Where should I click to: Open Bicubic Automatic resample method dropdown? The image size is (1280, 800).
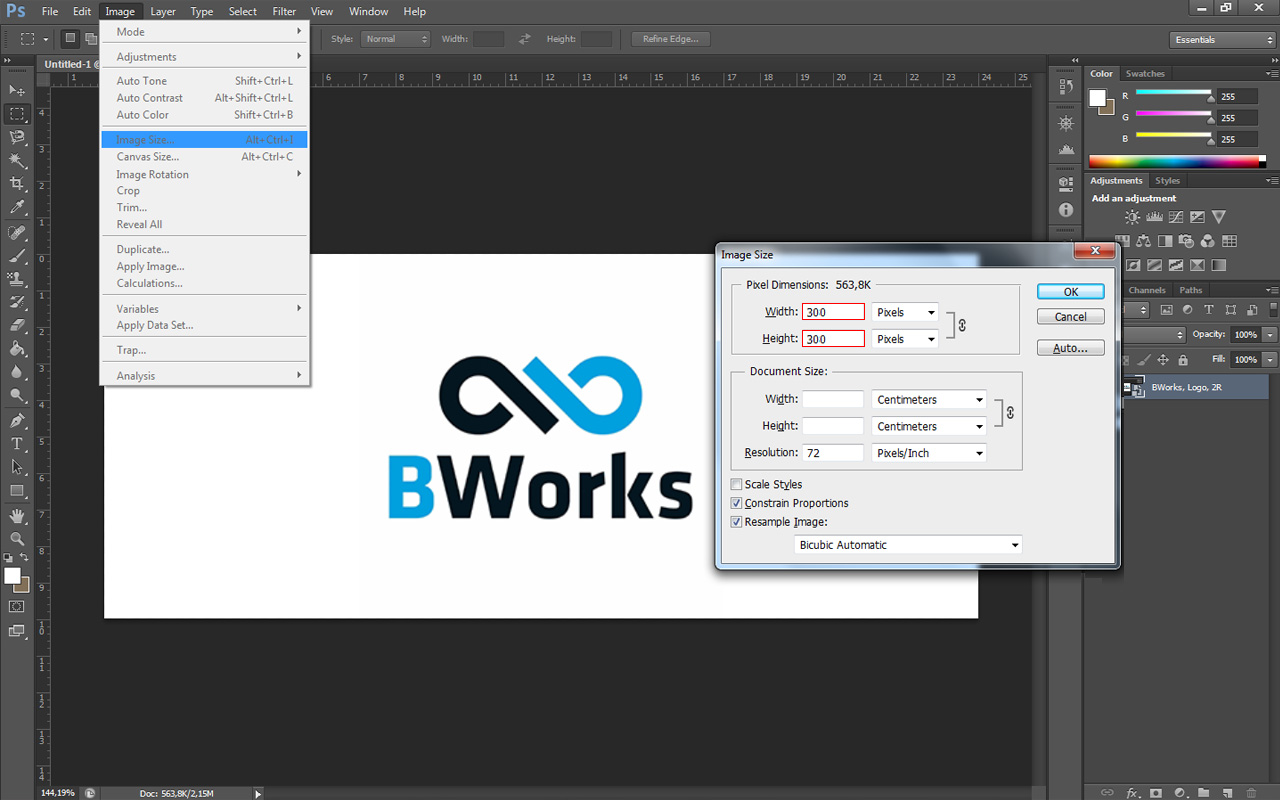[908, 545]
